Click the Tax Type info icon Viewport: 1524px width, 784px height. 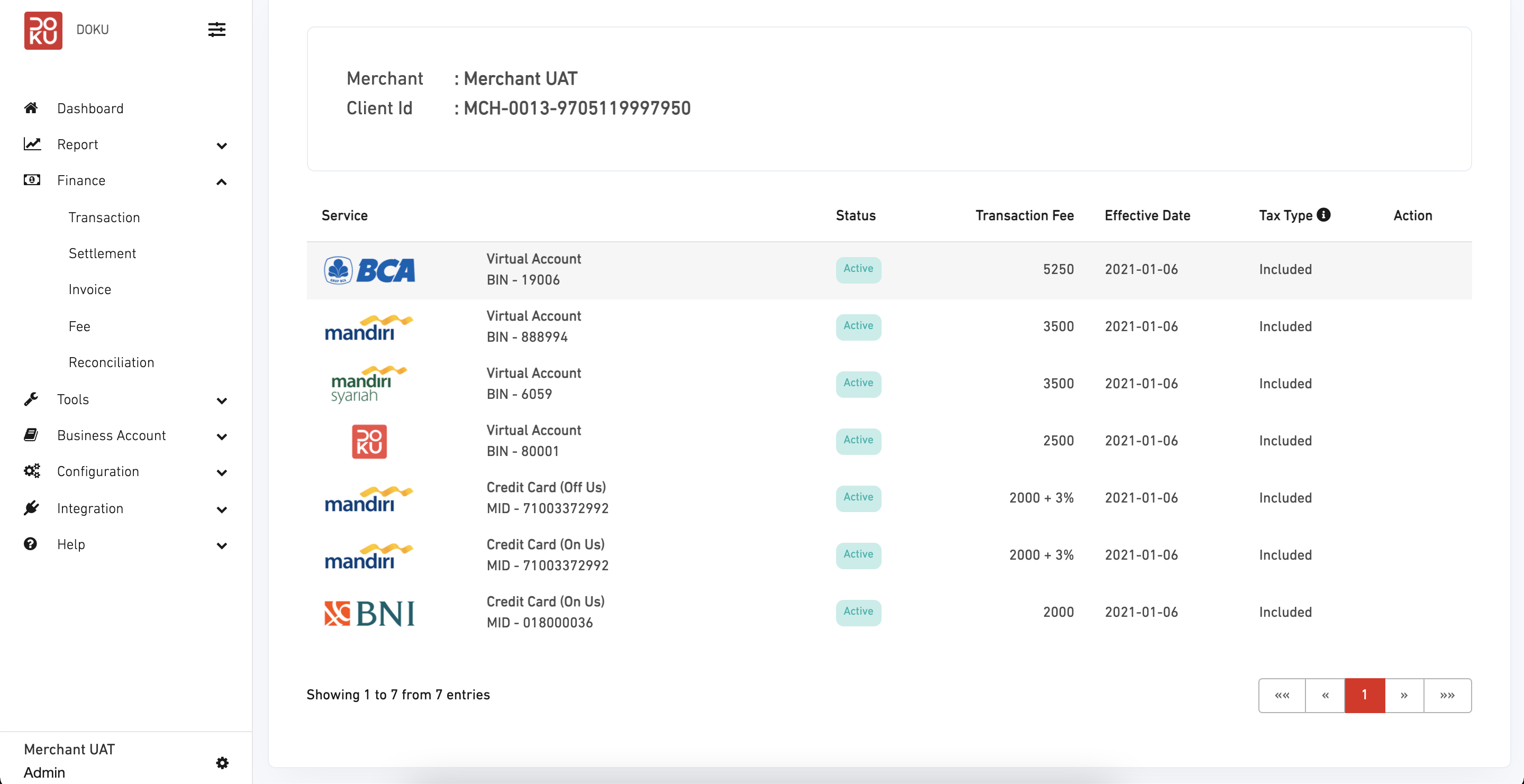point(1324,215)
